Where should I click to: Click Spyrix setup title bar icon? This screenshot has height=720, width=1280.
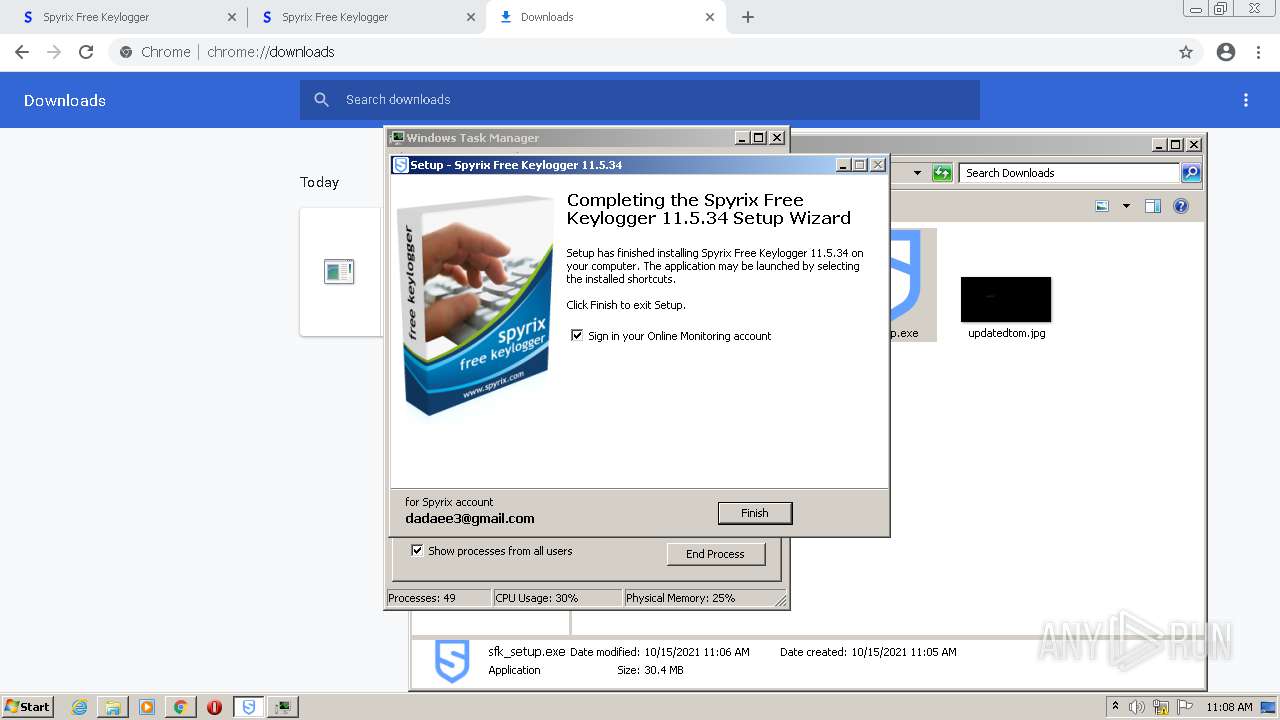click(401, 165)
